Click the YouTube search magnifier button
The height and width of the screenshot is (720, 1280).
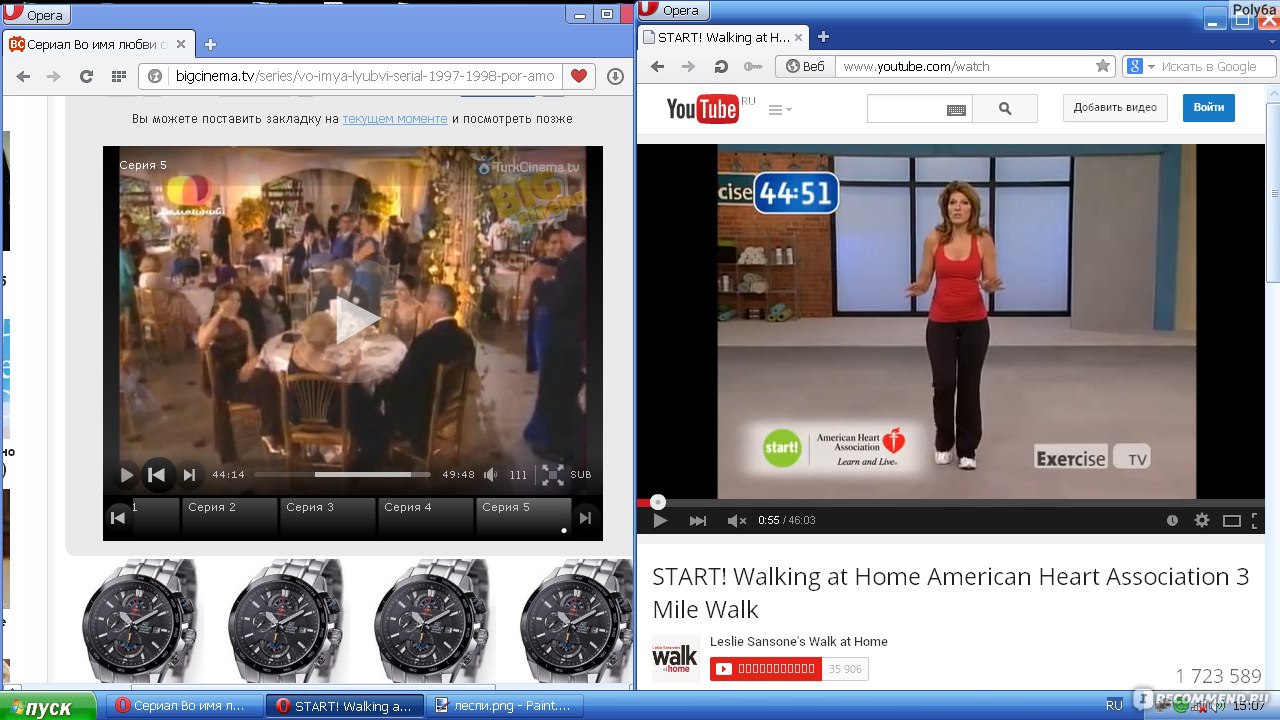tap(1005, 109)
